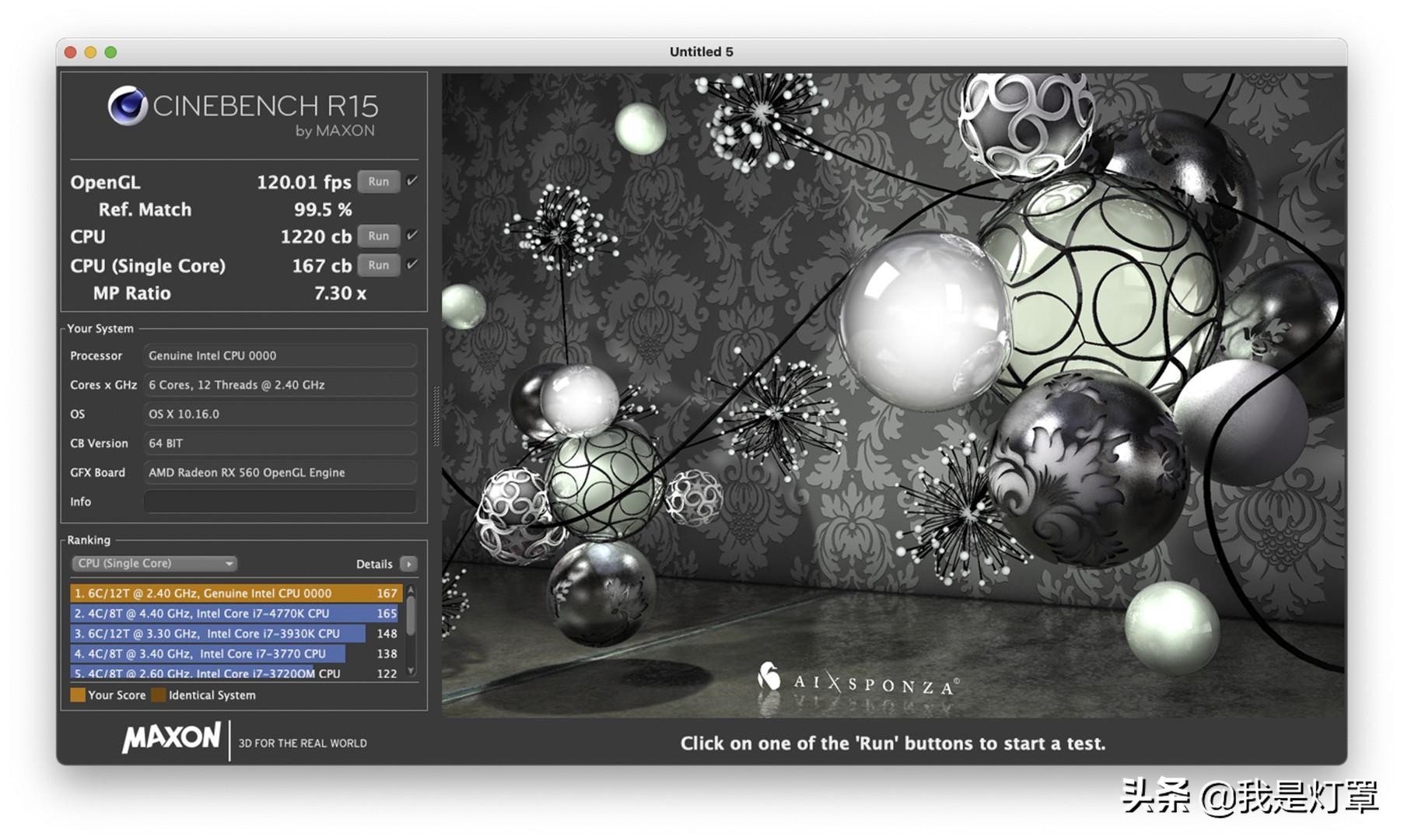
Task: Click the orange Your Score legend swatch
Action: click(78, 695)
